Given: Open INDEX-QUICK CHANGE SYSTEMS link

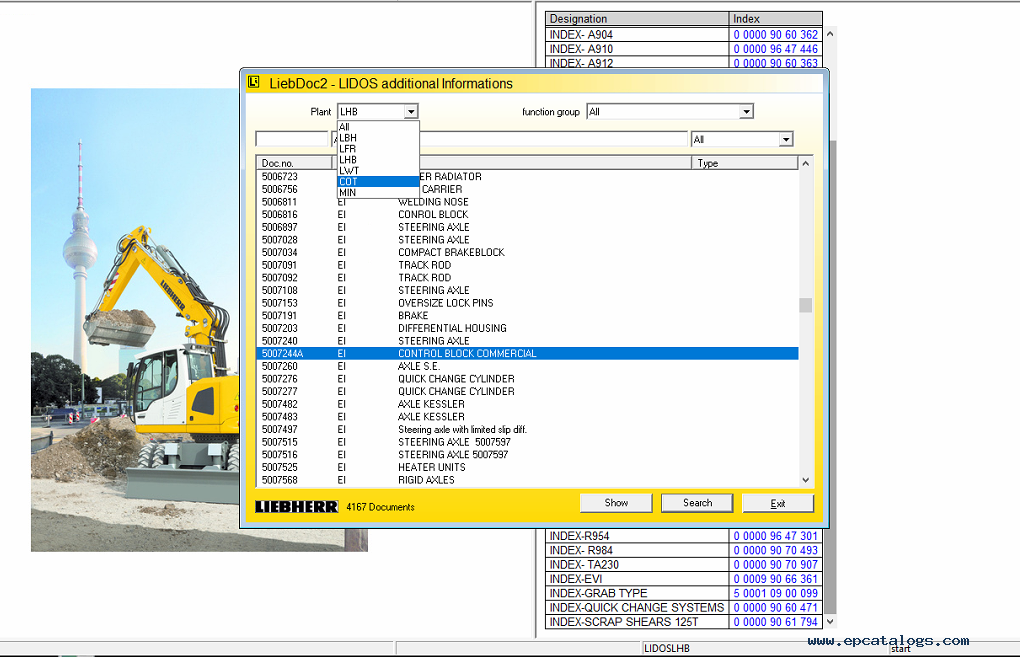Looking at the screenshot, I should (775, 608).
